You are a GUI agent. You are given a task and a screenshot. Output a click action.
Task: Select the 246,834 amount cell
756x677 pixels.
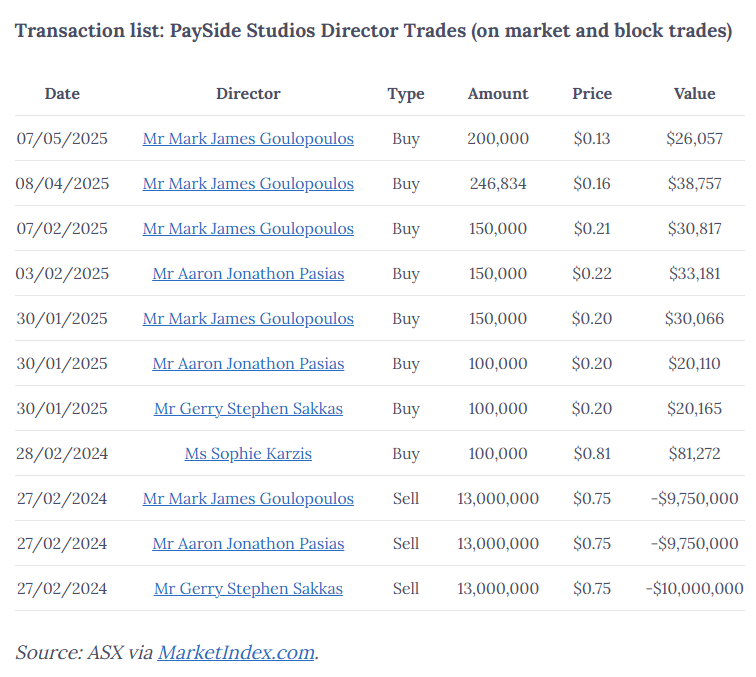pos(498,184)
